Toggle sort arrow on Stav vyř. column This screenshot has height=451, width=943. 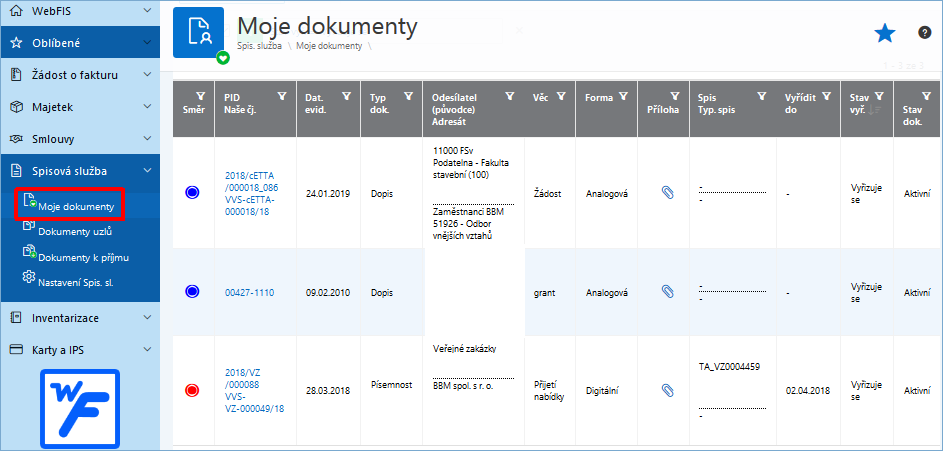(x=877, y=109)
